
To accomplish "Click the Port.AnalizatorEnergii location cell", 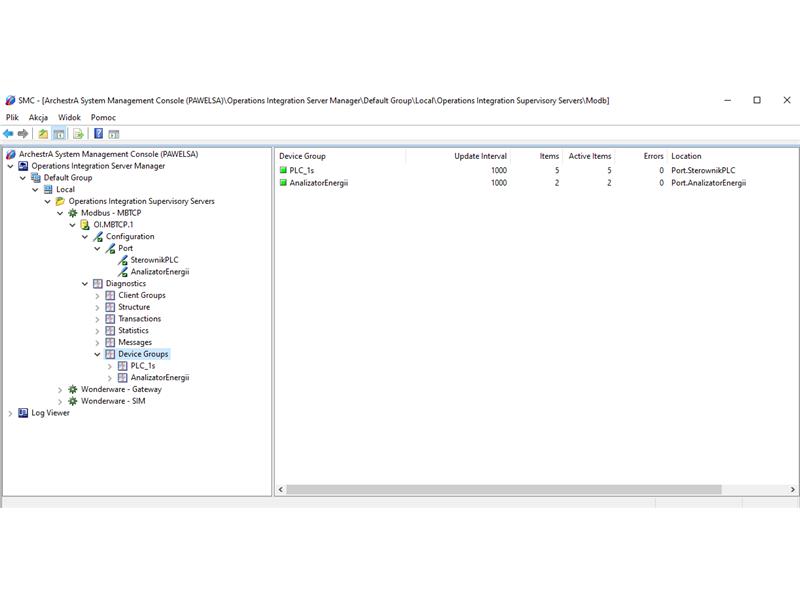I will coord(708,183).
